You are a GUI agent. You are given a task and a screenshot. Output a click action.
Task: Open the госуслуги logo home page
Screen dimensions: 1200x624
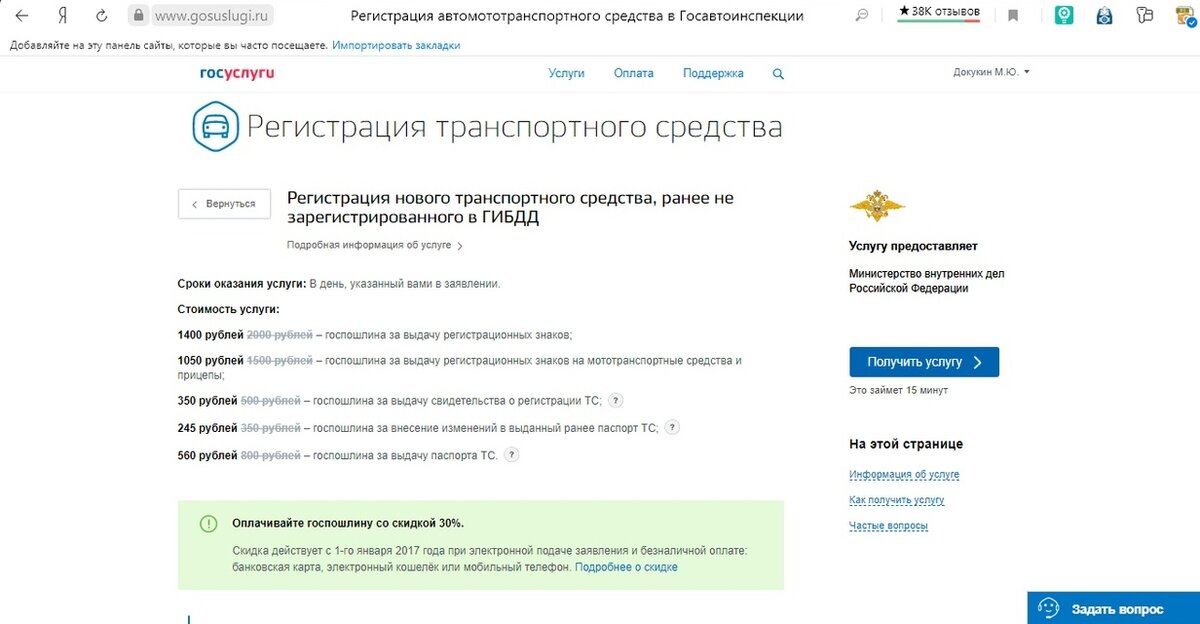point(237,73)
